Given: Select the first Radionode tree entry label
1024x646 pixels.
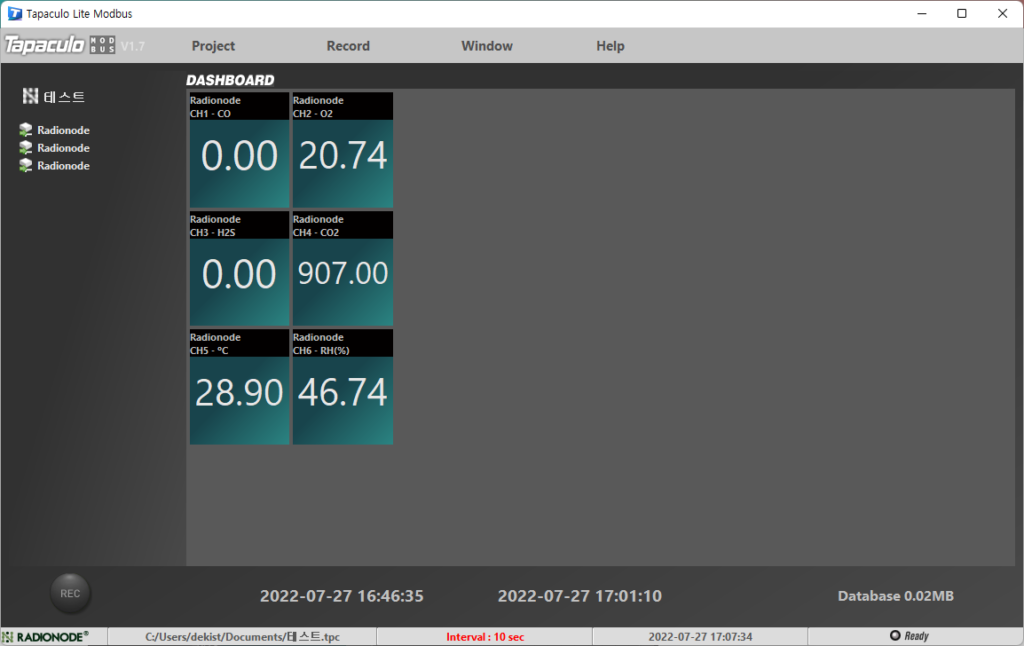Looking at the screenshot, I should click(x=63, y=130).
